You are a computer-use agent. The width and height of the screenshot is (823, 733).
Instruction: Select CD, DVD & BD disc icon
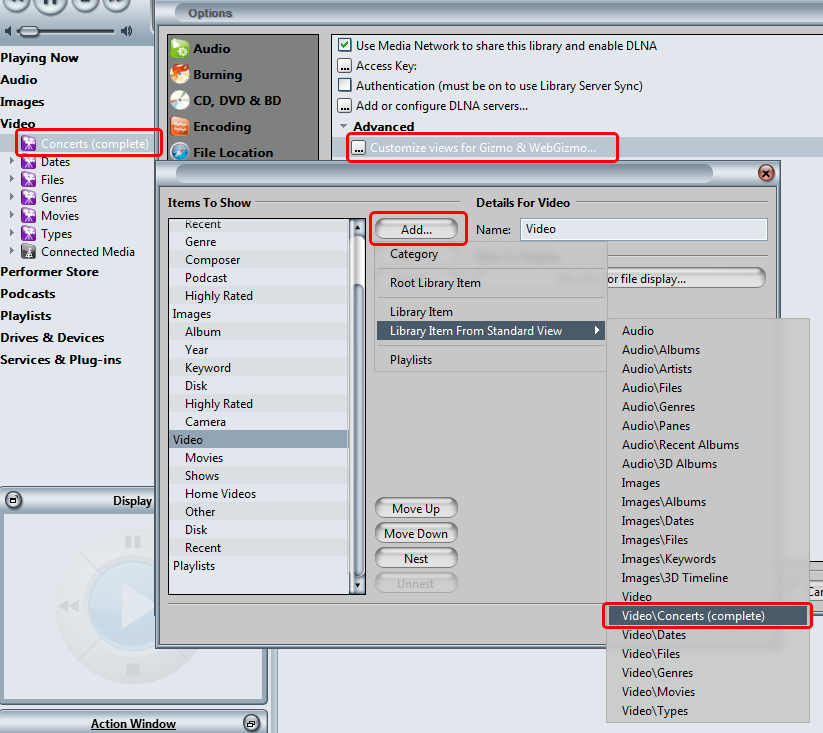pos(180,100)
